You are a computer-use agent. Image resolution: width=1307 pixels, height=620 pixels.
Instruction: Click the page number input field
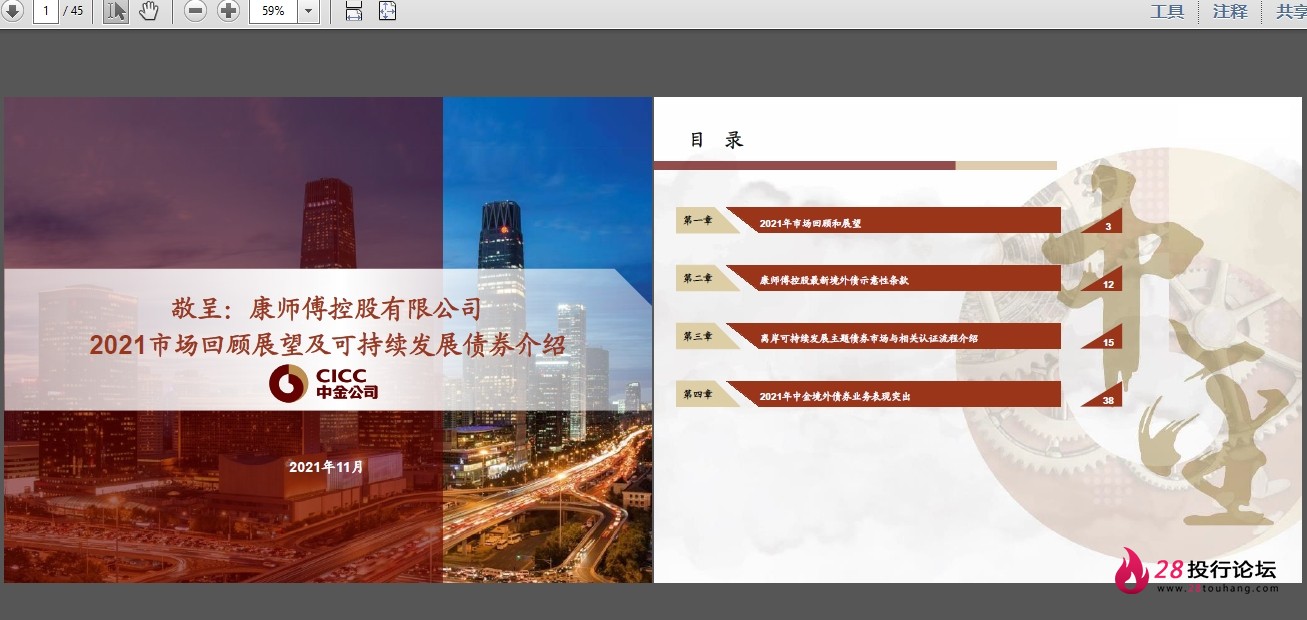[46, 11]
